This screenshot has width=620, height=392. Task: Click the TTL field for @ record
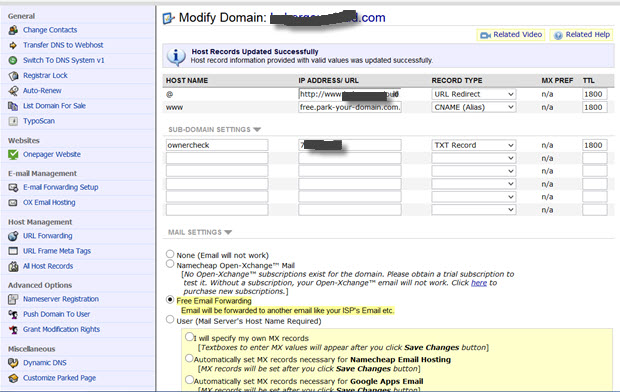(x=595, y=94)
